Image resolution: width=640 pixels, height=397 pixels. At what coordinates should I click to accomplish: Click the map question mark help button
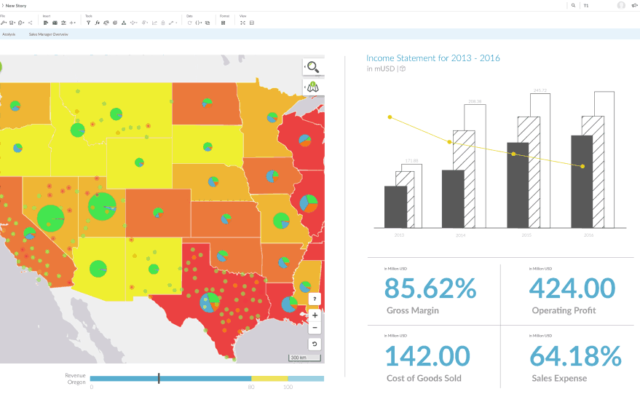click(314, 299)
